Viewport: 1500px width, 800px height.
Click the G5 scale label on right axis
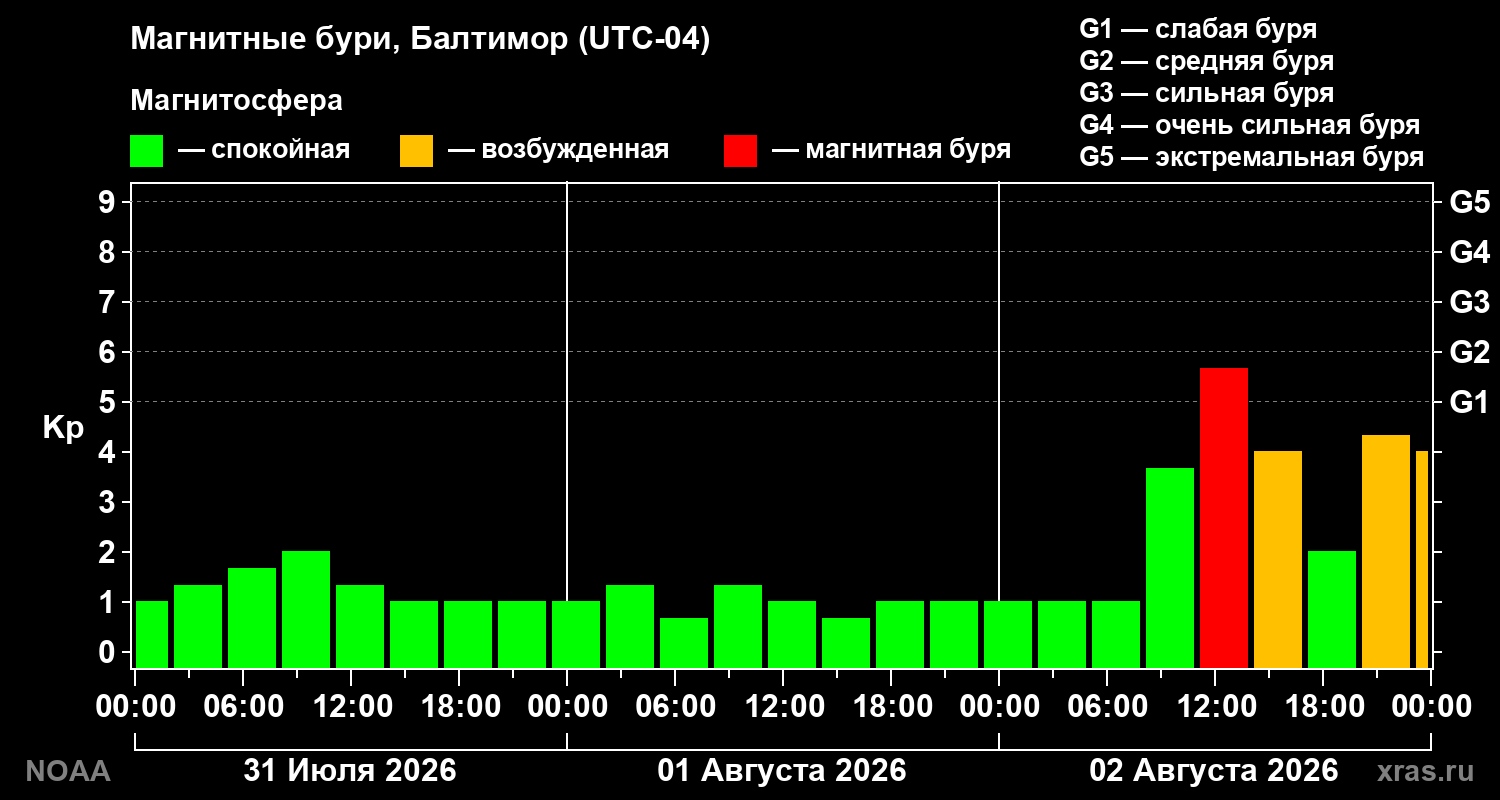coord(1469,202)
